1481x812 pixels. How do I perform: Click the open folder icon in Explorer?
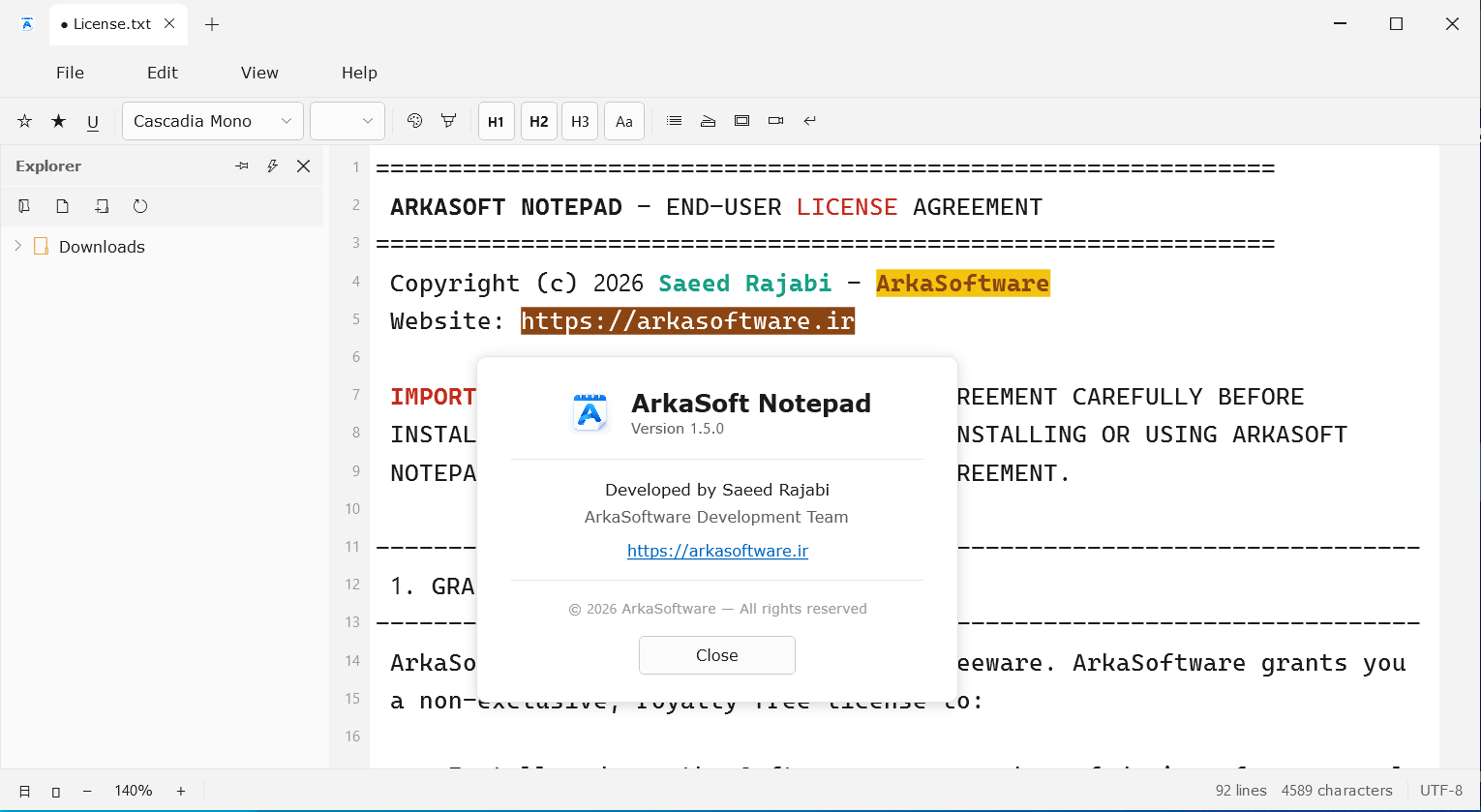(x=25, y=206)
